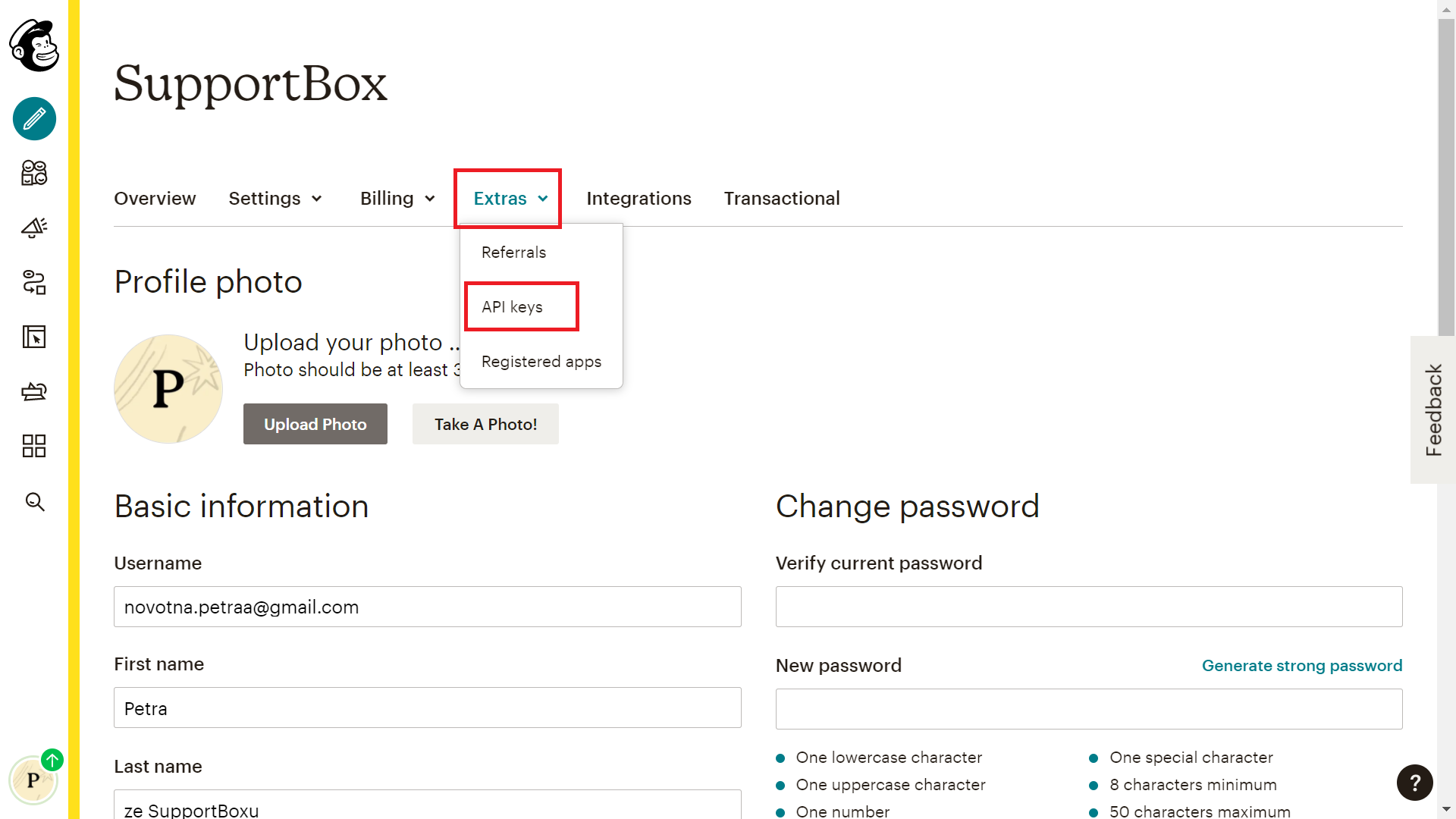Open the help question mark button
The image size is (1456, 819).
1415,783
